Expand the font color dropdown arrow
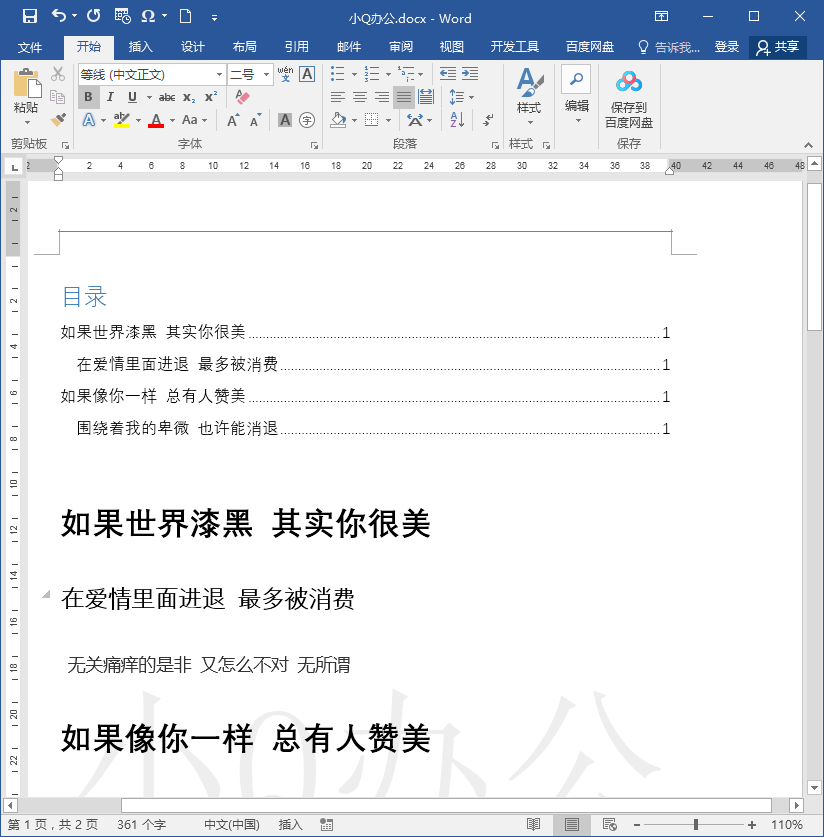This screenshot has height=837, width=824. click(x=172, y=120)
